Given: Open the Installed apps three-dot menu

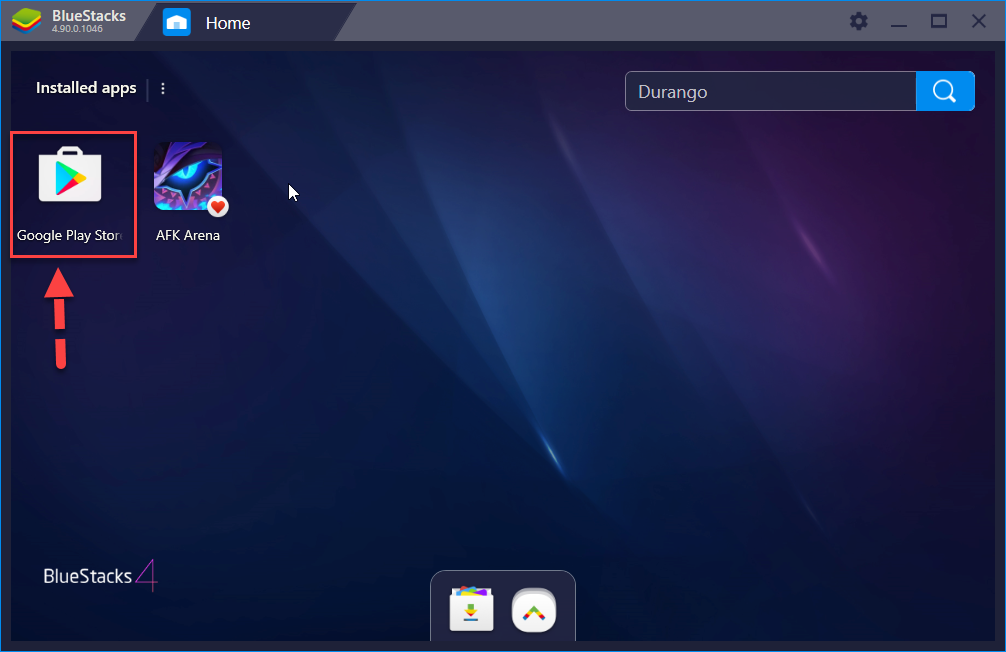Looking at the screenshot, I should (x=163, y=88).
